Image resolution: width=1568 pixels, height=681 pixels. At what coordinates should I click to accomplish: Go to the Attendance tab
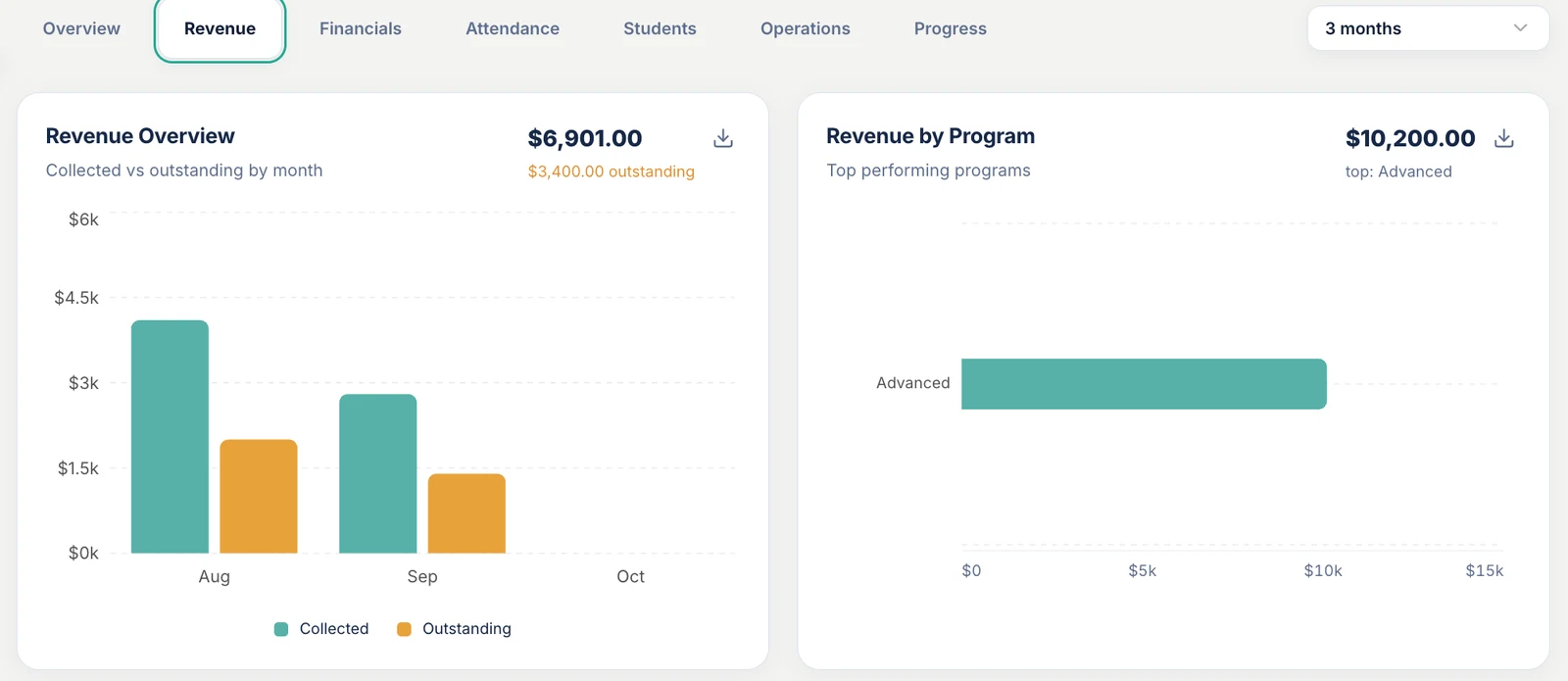pyautogui.click(x=513, y=28)
